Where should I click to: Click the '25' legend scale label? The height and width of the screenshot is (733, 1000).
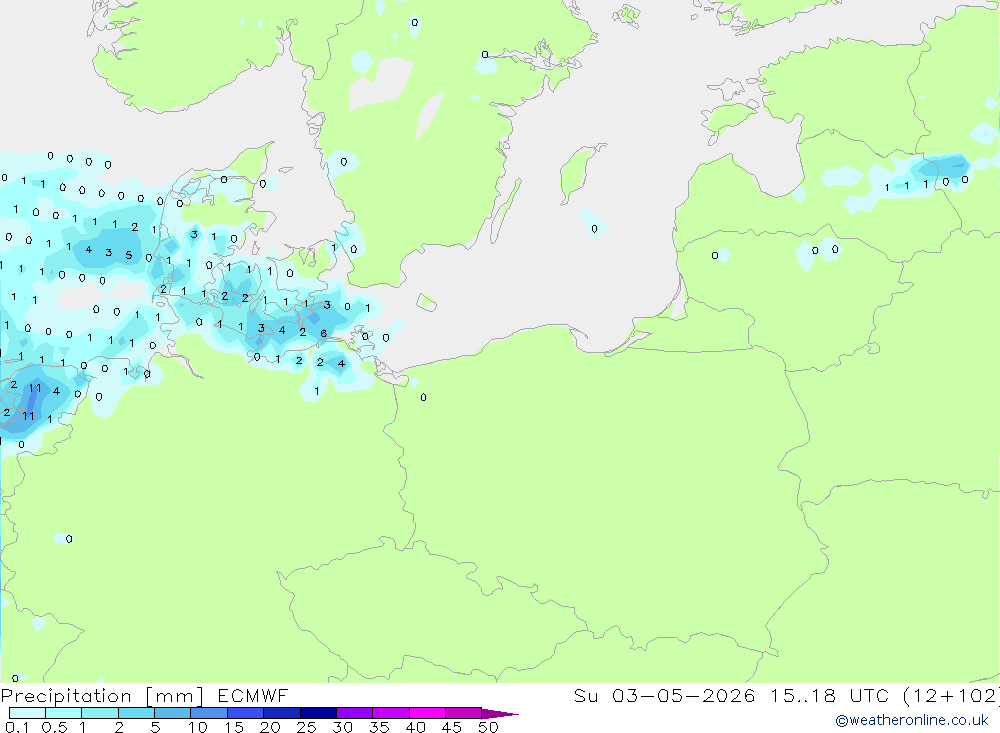(x=307, y=727)
